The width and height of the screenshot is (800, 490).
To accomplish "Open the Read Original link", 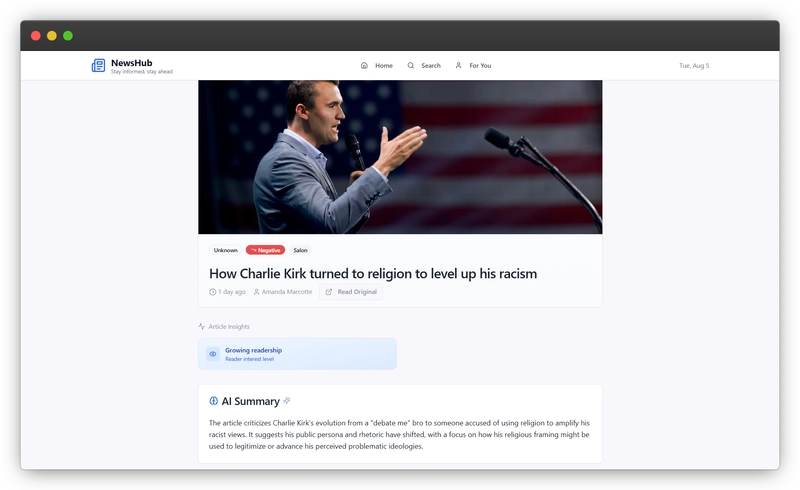I will coord(351,292).
